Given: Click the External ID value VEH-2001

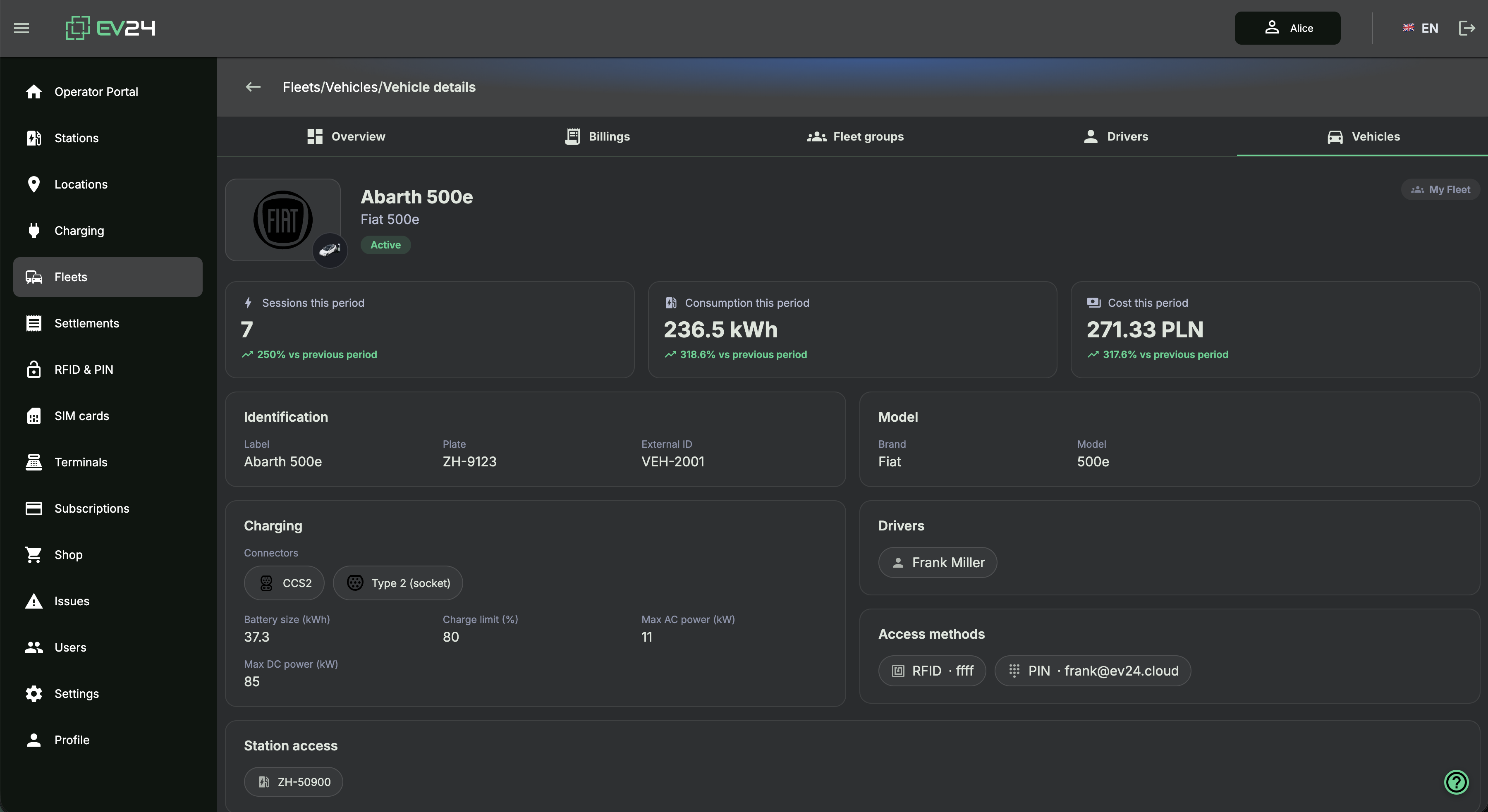Looking at the screenshot, I should [x=673, y=462].
